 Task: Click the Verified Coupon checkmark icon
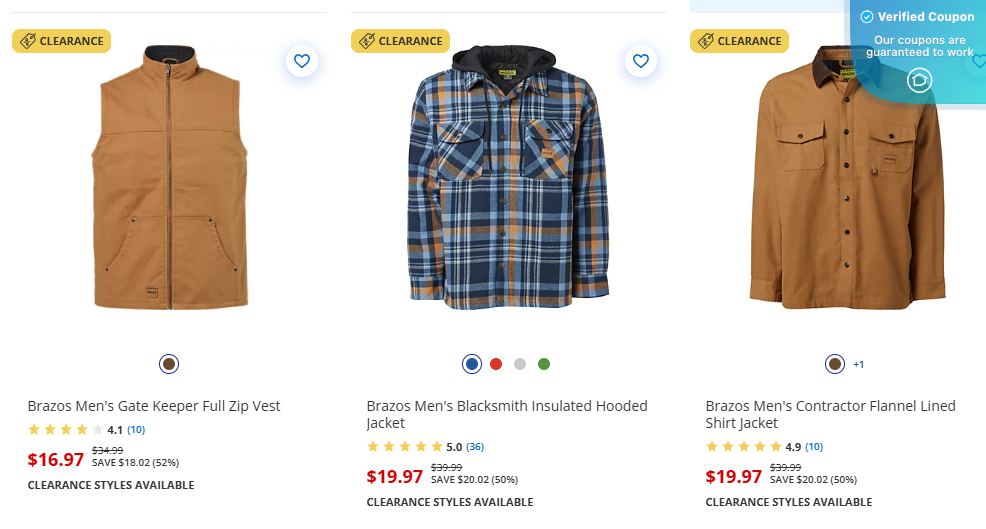[867, 17]
